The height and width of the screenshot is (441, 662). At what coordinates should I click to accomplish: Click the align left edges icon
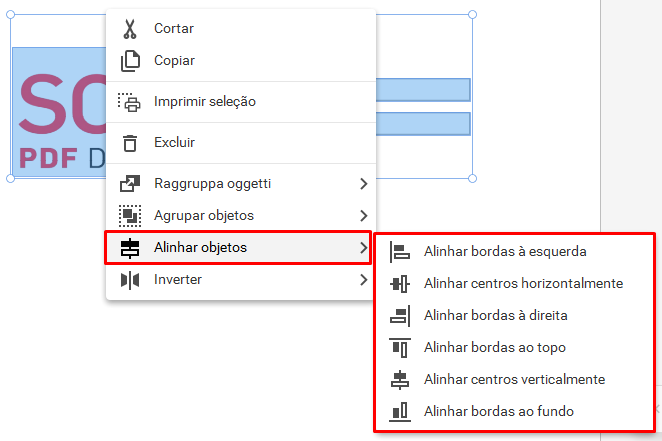click(x=399, y=252)
